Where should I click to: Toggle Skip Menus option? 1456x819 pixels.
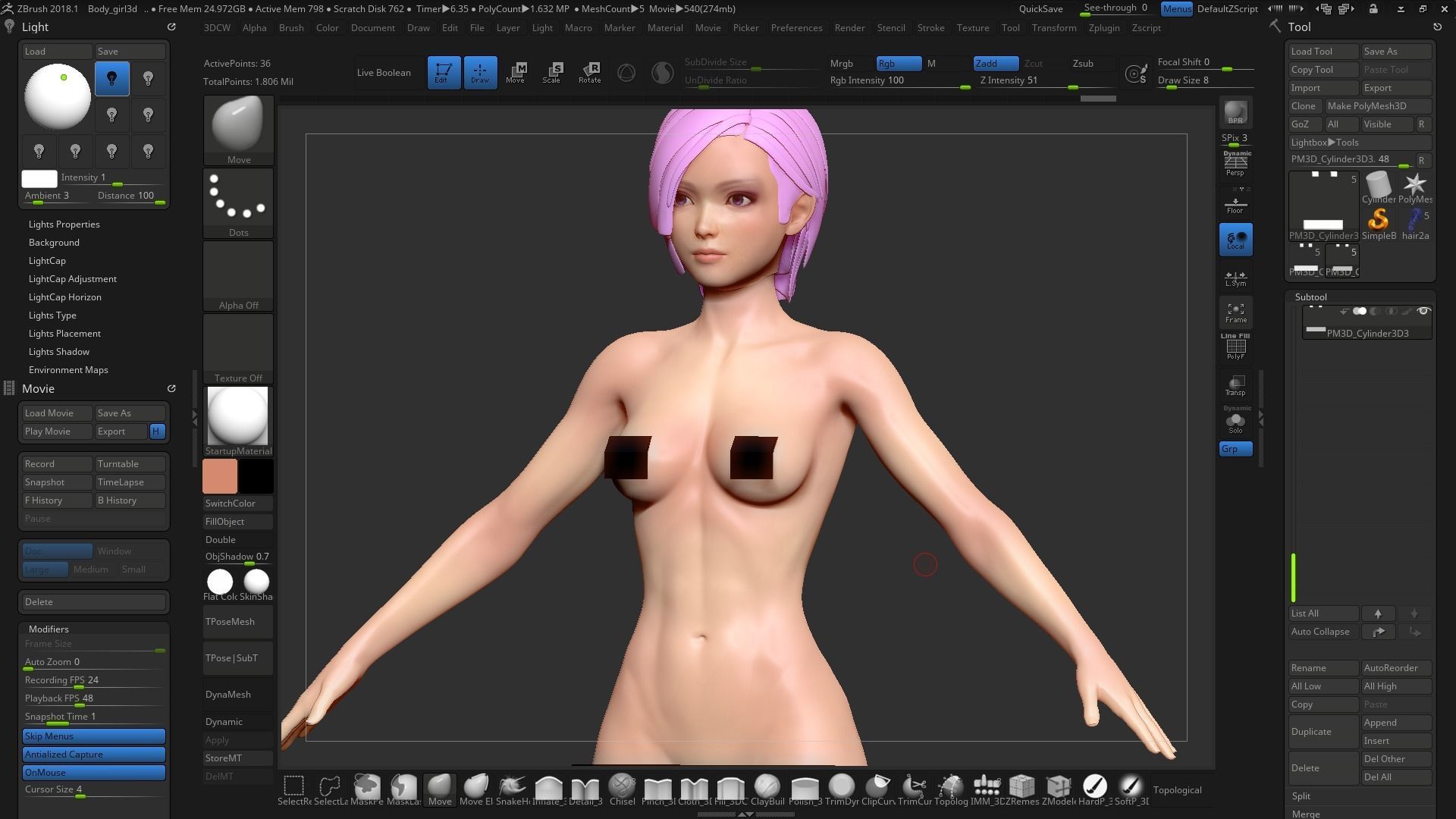tap(94, 736)
